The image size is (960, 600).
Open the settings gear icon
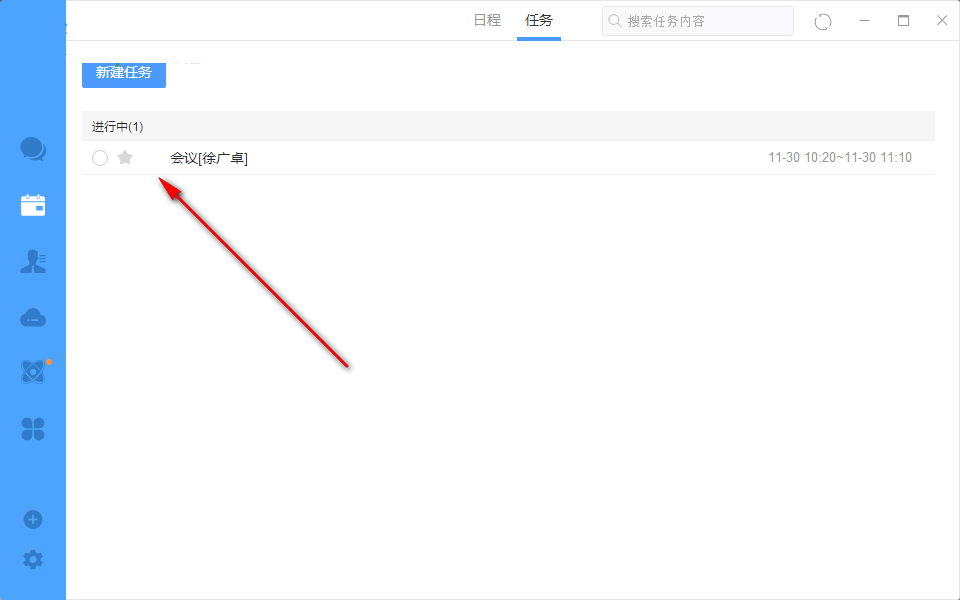pos(33,559)
